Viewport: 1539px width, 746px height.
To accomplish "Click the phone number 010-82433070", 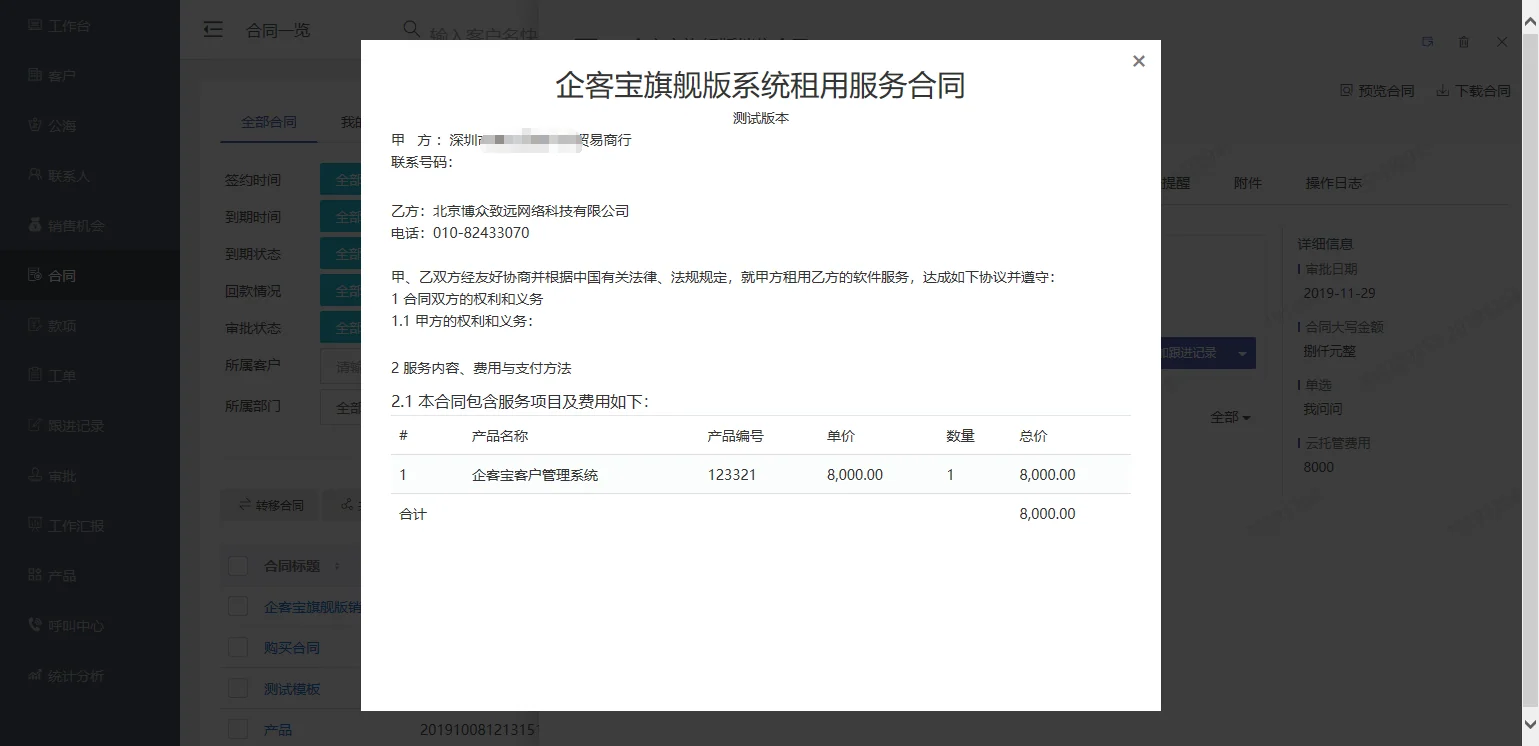I will (481, 233).
